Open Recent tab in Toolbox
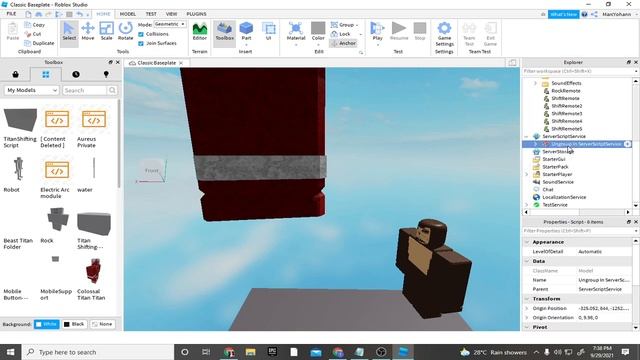 (x=76, y=74)
